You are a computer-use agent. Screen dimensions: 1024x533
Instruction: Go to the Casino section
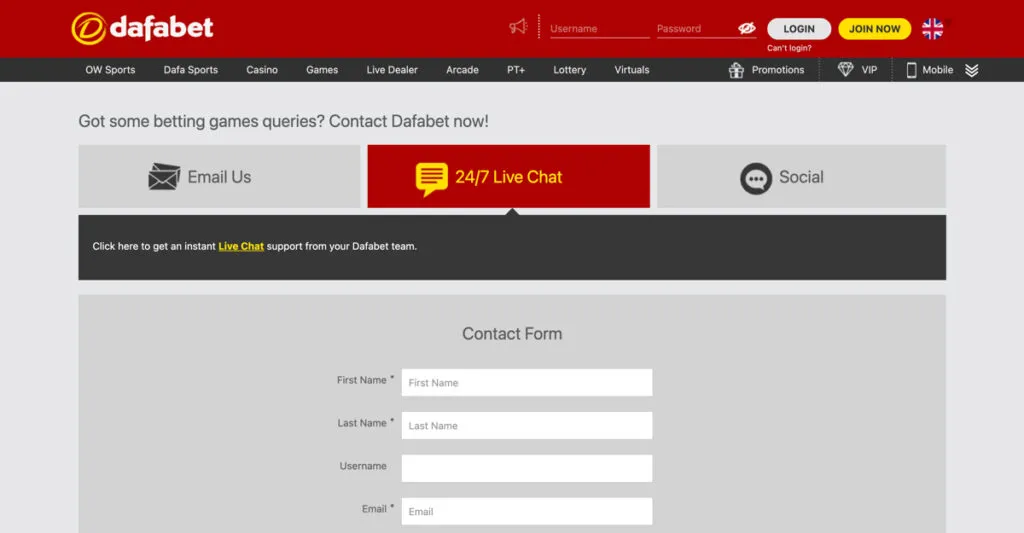coord(262,70)
